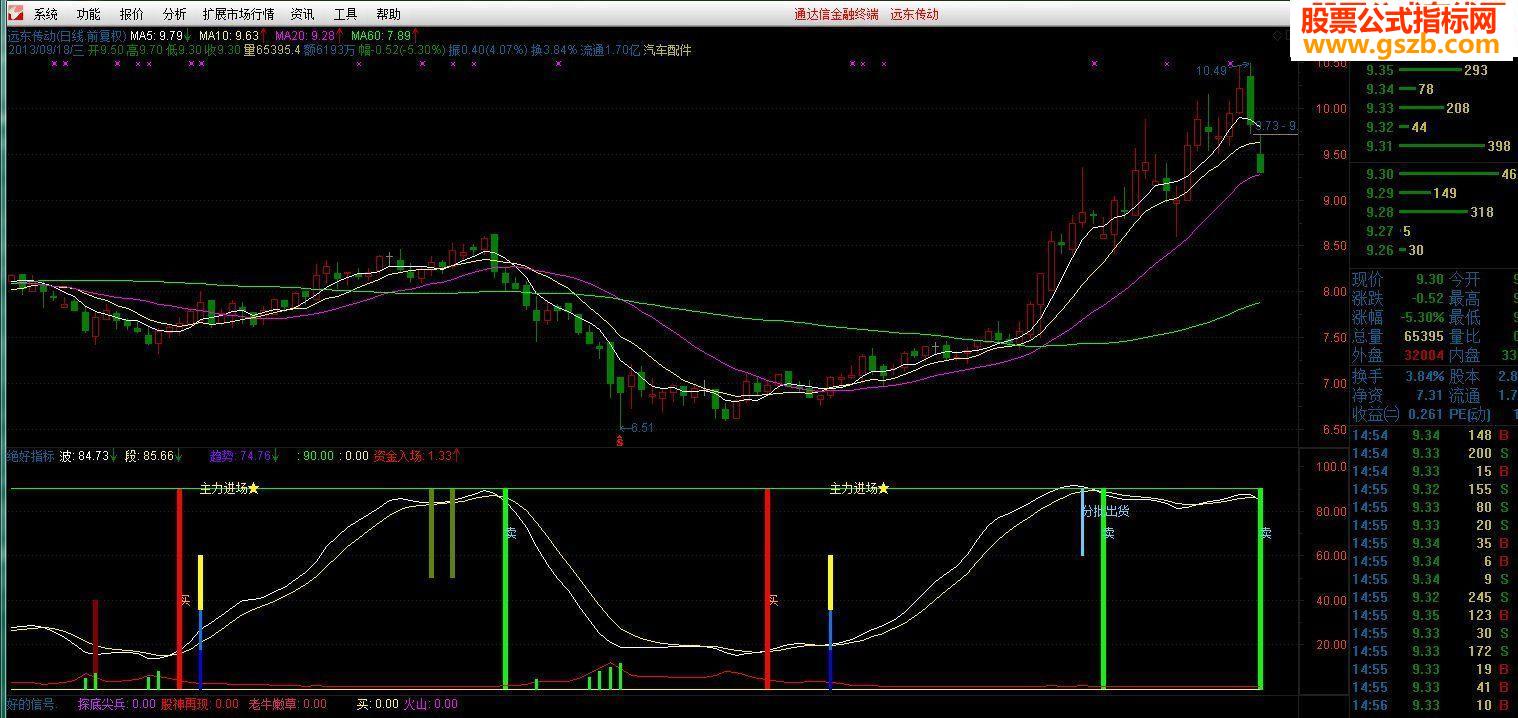
Task: Click the 9.26 buy order price
Action: (1379, 250)
